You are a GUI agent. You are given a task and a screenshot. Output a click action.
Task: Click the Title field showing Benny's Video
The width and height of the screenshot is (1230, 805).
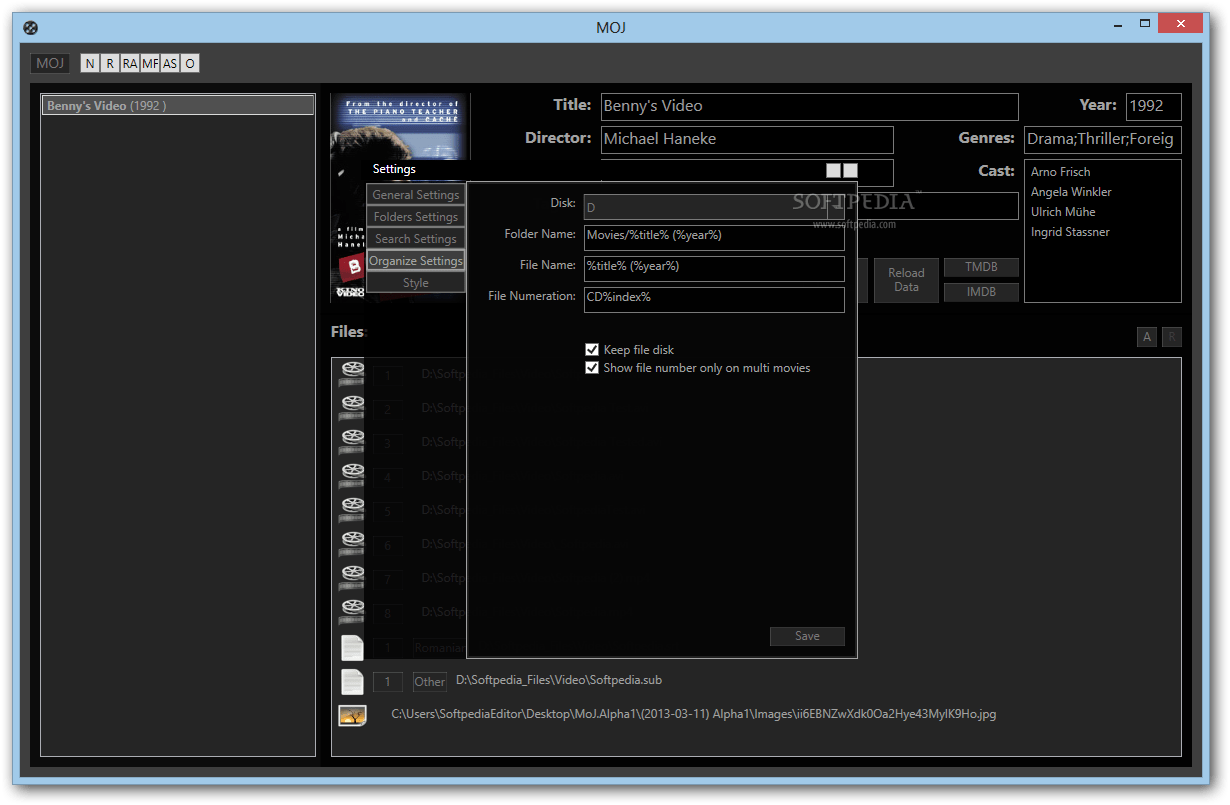tap(810, 107)
